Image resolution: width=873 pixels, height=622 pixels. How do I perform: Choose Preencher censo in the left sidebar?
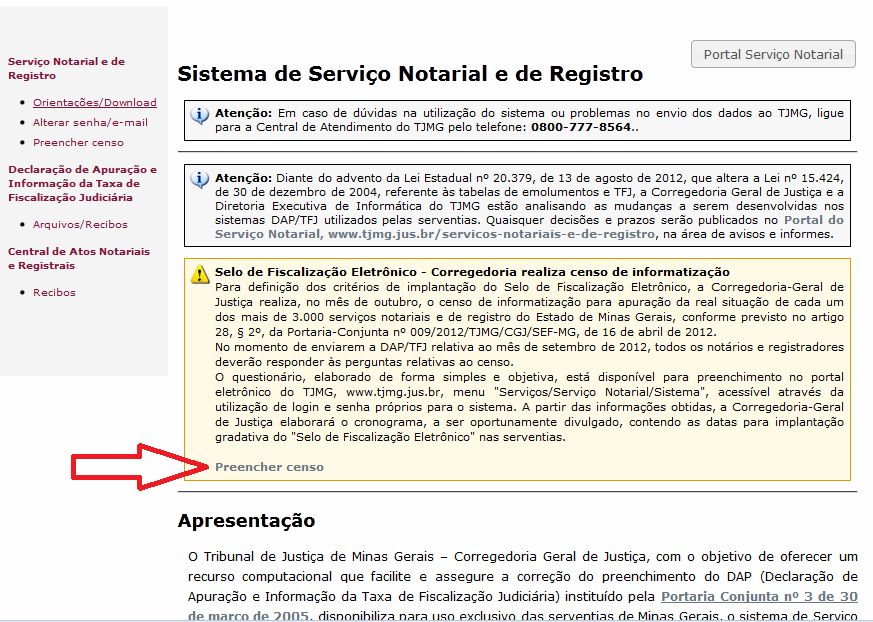[78, 143]
